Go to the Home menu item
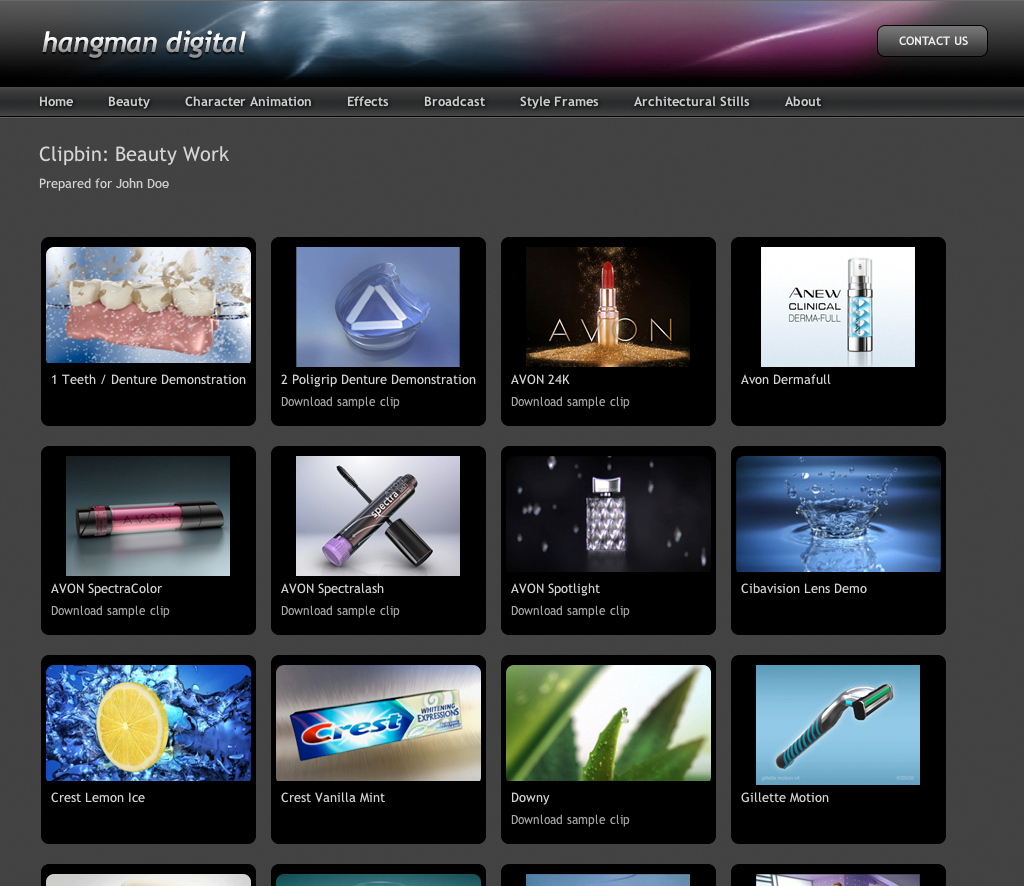 pos(56,102)
